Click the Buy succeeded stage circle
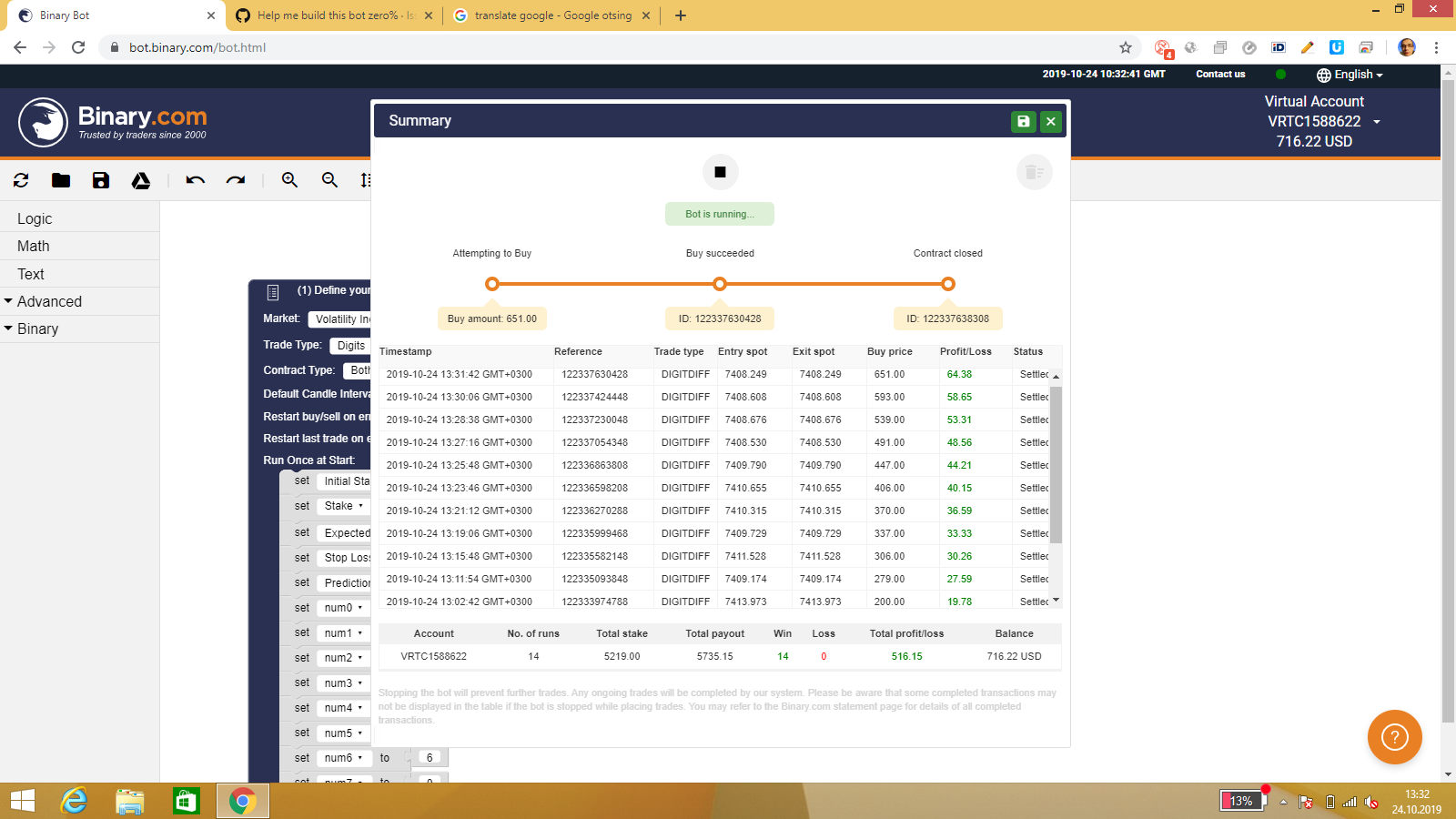 (x=720, y=284)
